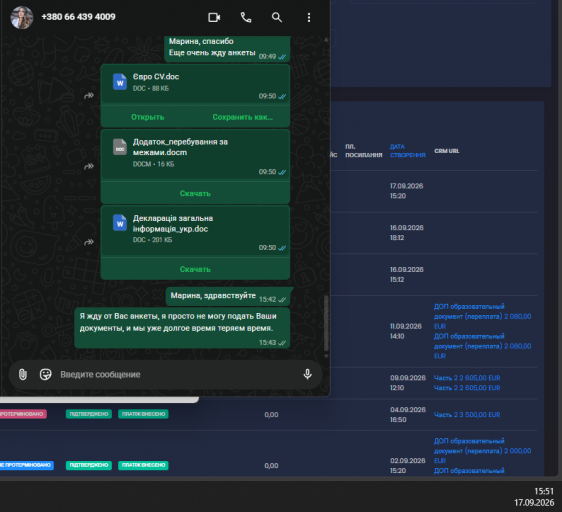Download Додаток_перебування за межами.docm via Скачать
This screenshot has width=562, height=512.
pyautogui.click(x=195, y=194)
